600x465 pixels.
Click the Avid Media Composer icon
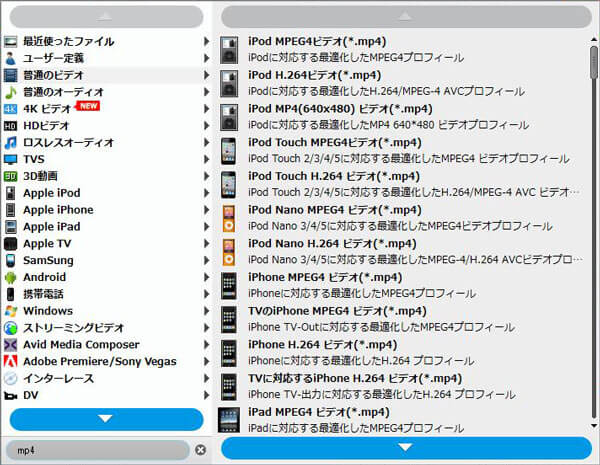click(x=11, y=344)
